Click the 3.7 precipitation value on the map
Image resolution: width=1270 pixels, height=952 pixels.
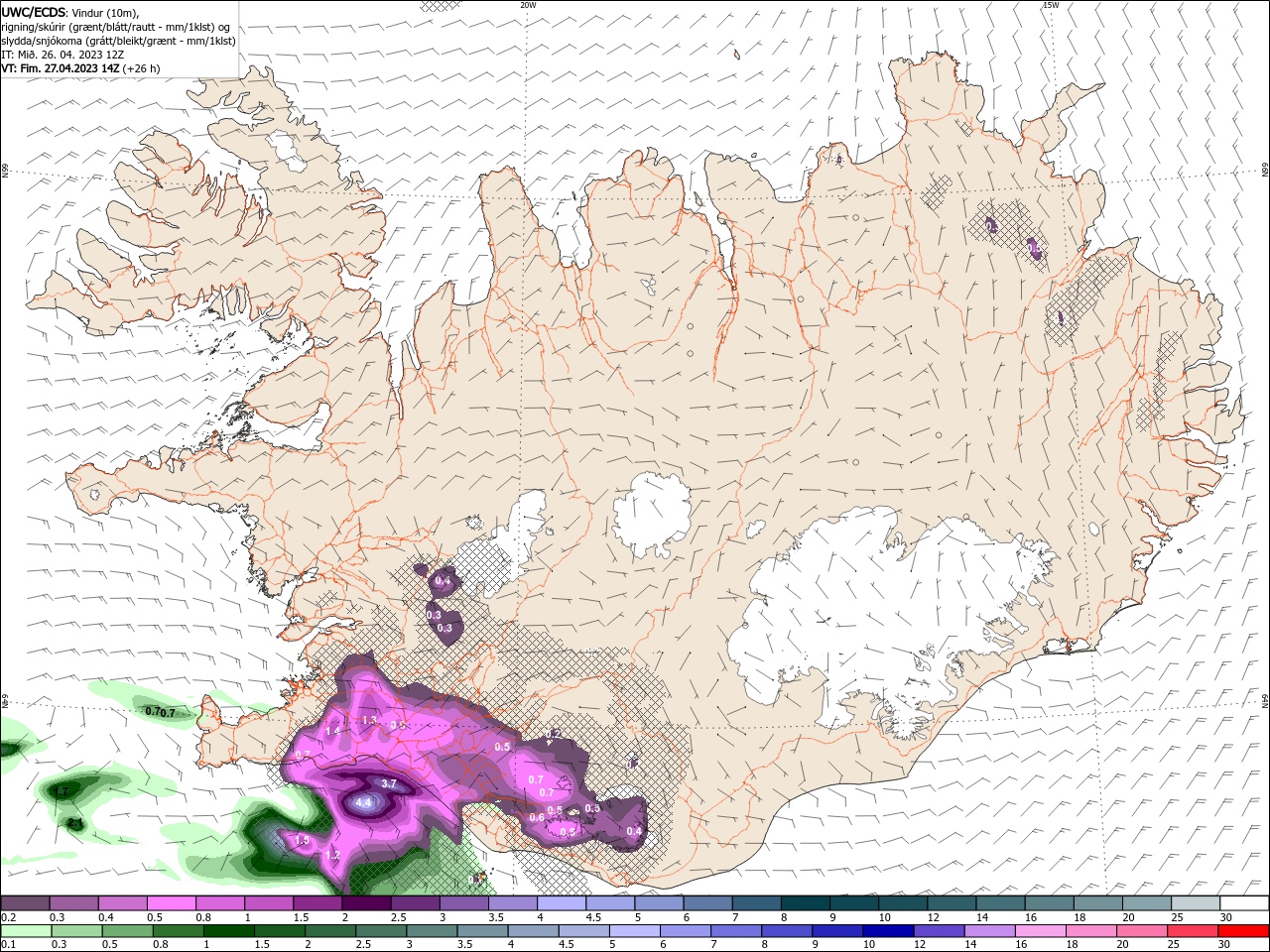(389, 783)
